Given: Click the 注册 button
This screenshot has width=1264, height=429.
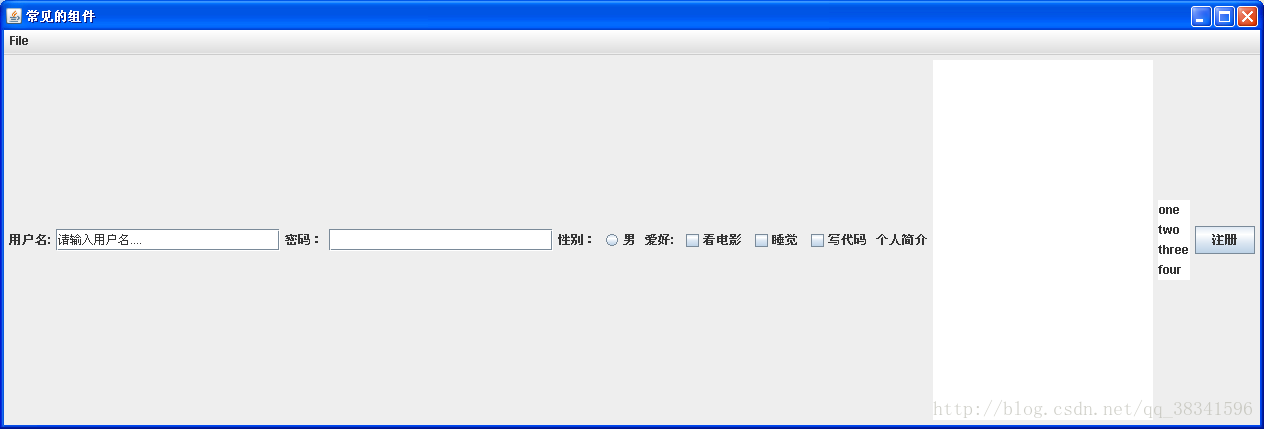Looking at the screenshot, I should [1225, 240].
